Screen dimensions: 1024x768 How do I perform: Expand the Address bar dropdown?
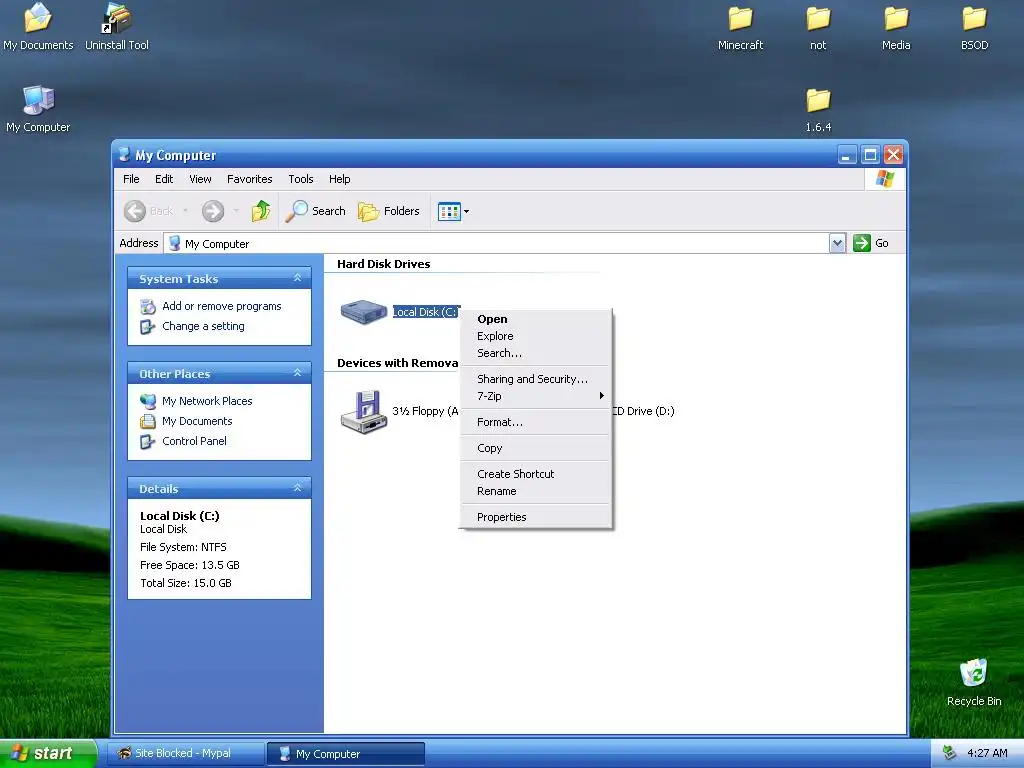838,243
